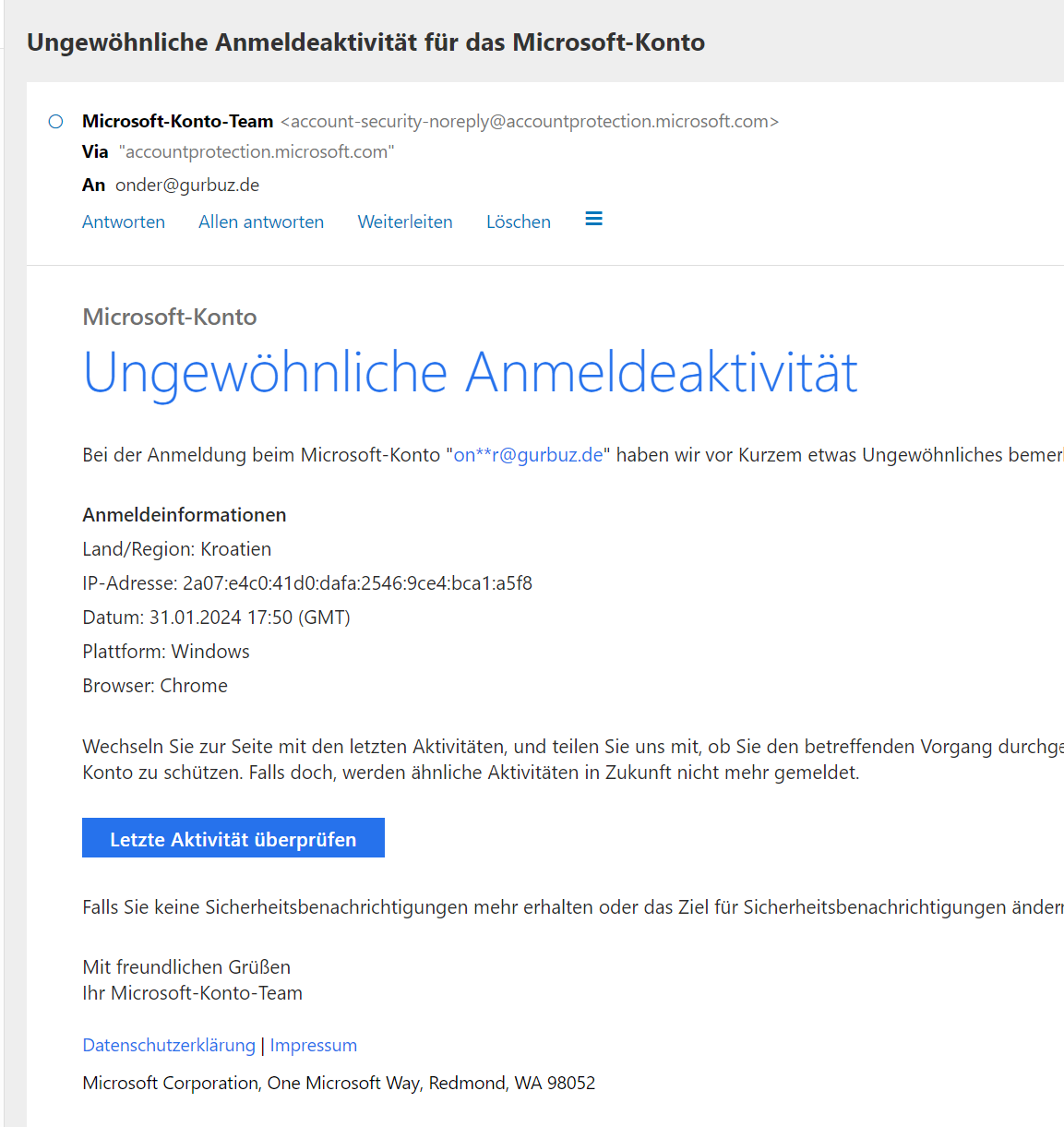Click recipient address onder@gurbuz.de
Image resolution: width=1064 pixels, height=1127 pixels.
(187, 185)
